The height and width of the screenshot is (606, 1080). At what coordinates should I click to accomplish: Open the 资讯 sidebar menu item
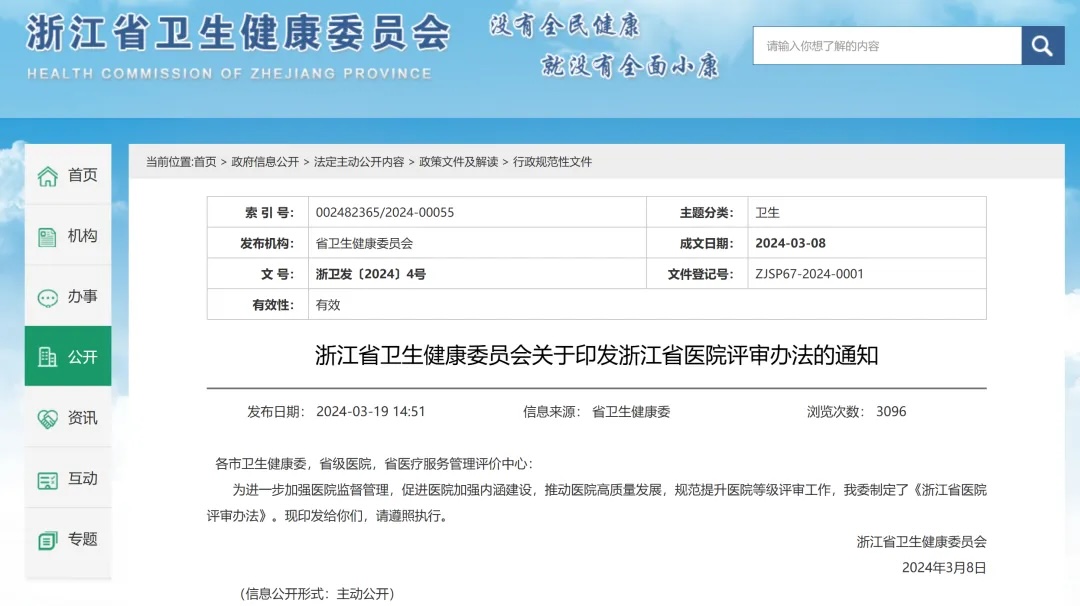tap(68, 417)
